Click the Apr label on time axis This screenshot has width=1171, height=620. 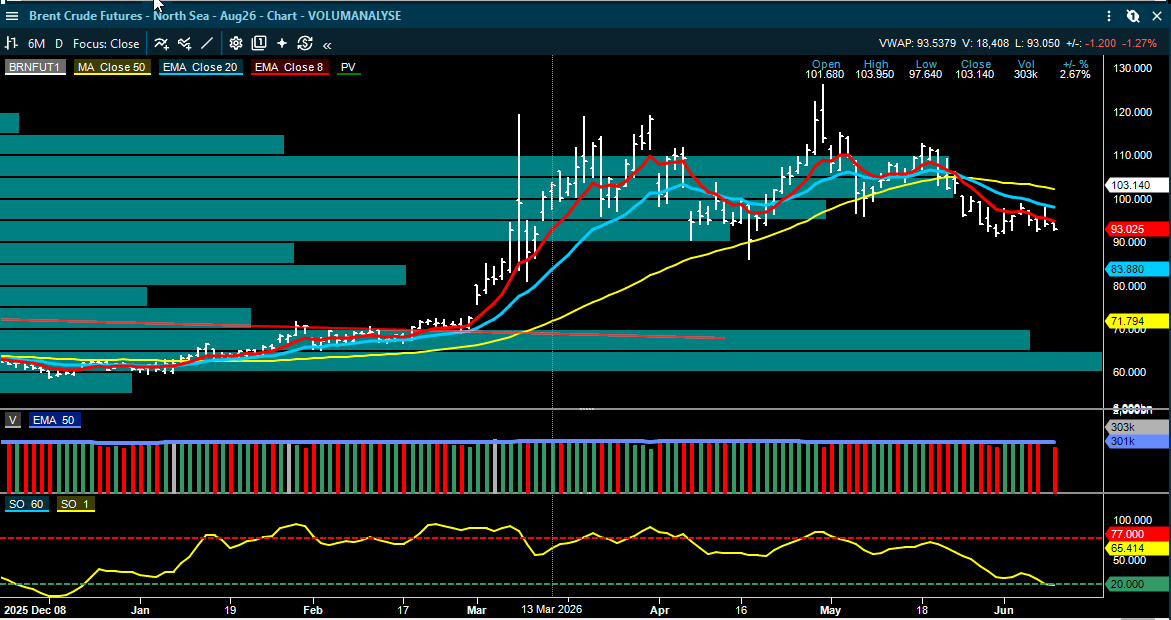pos(659,610)
